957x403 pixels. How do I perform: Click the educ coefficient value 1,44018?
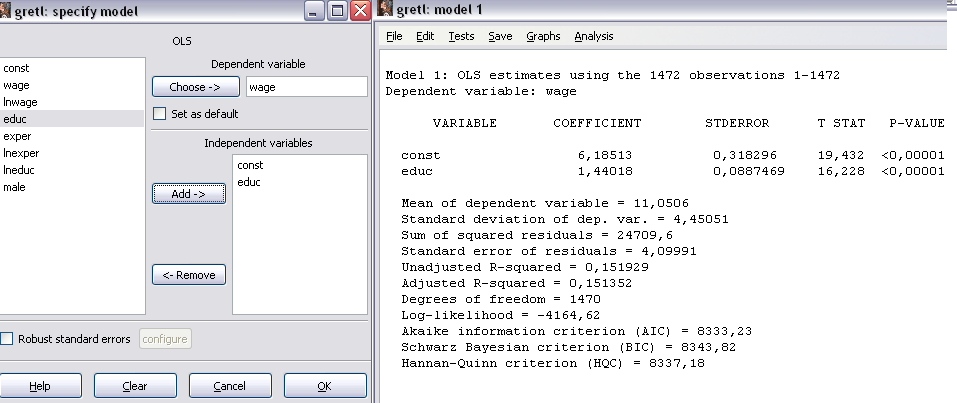click(x=605, y=172)
